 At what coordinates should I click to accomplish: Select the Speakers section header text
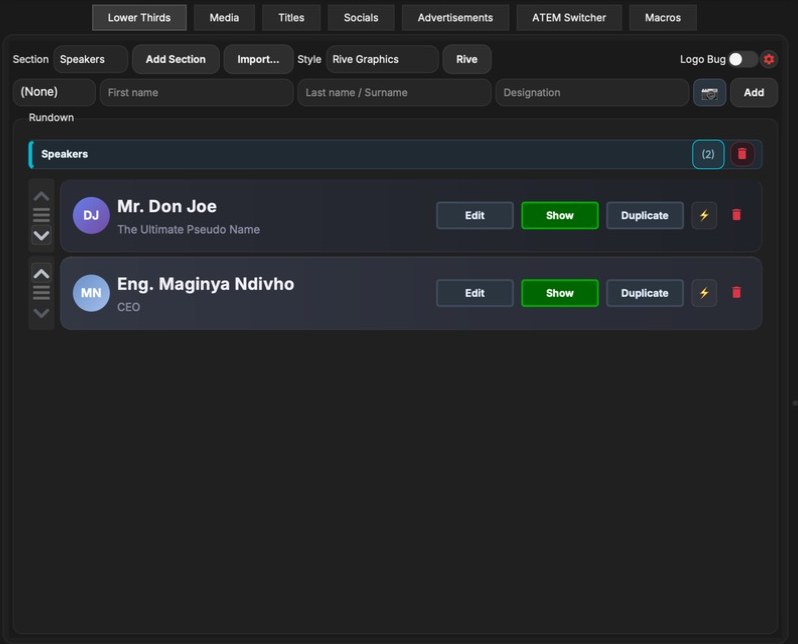point(65,154)
